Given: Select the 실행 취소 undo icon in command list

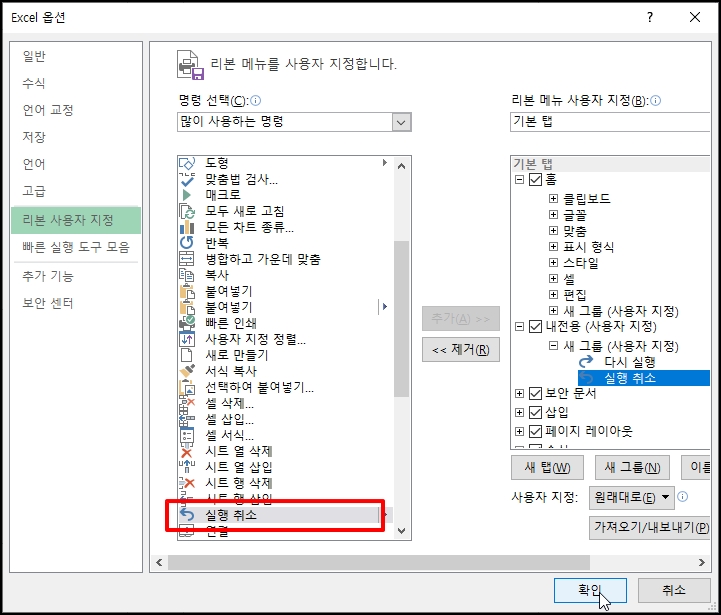Looking at the screenshot, I should (x=187, y=515).
